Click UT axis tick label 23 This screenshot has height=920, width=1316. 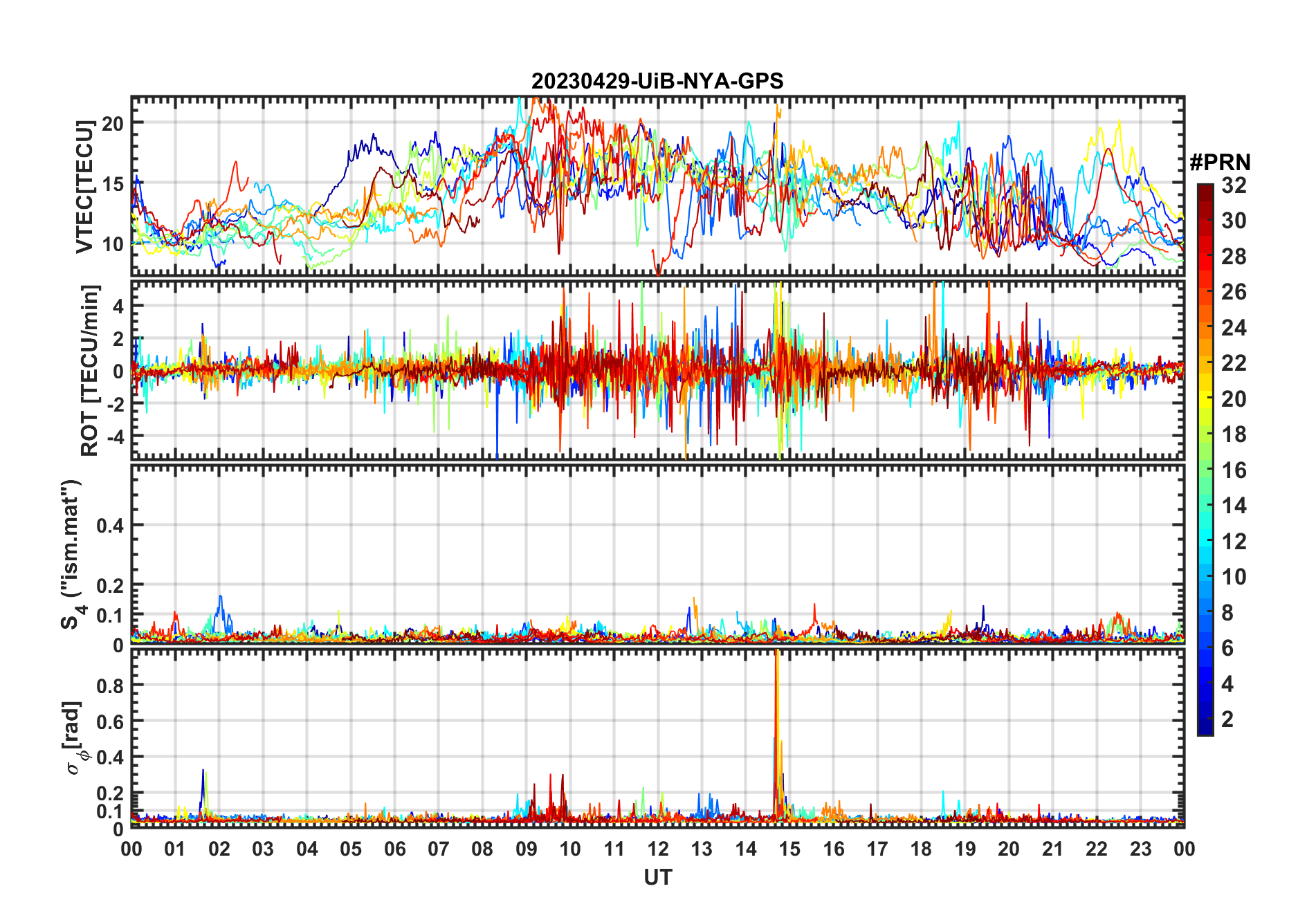point(1141,849)
